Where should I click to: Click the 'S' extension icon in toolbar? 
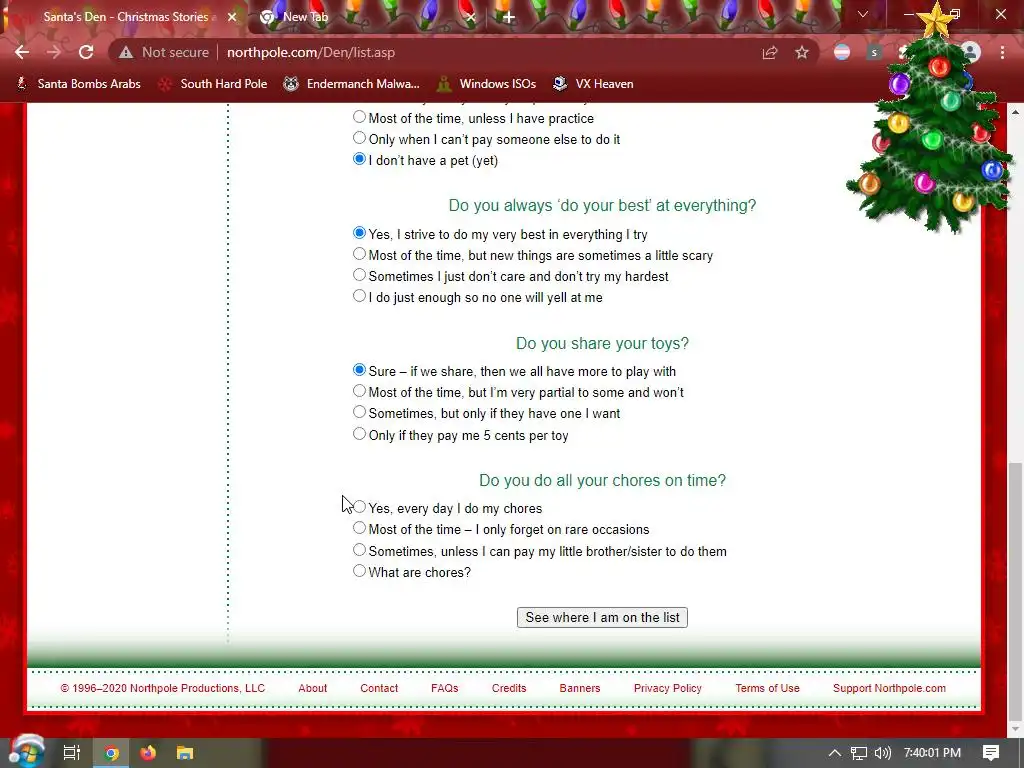[x=874, y=52]
